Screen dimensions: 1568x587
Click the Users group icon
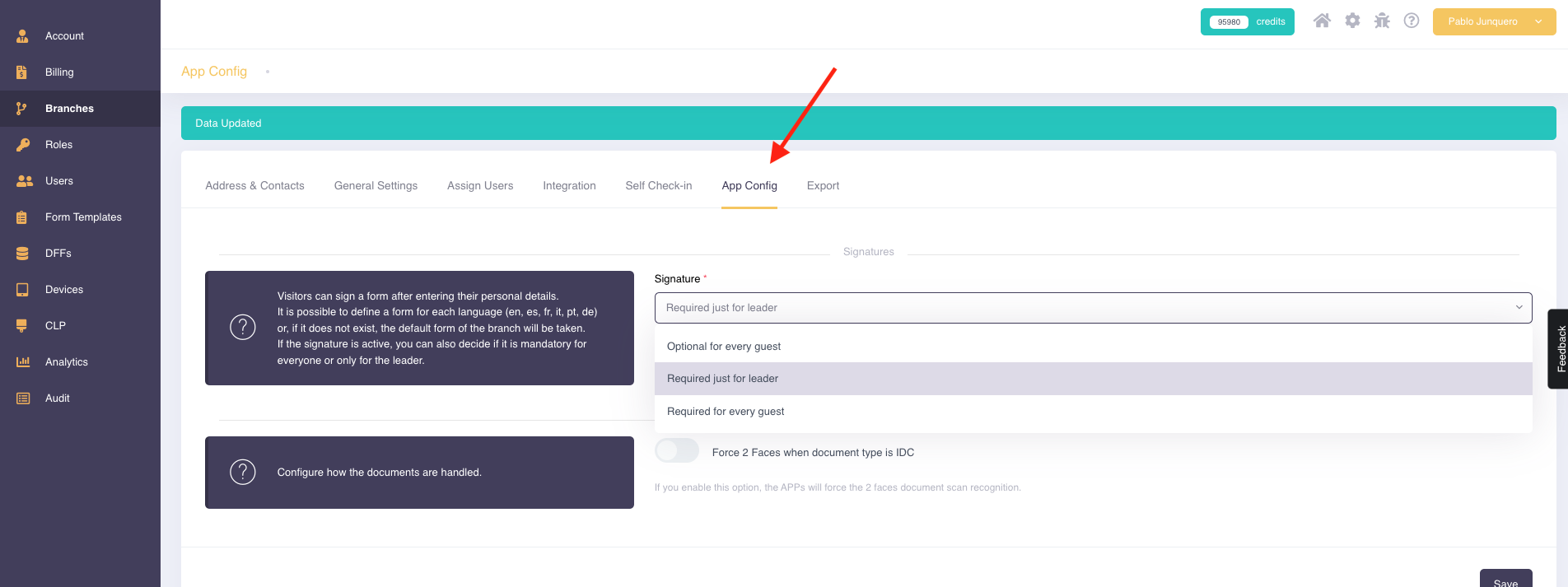pos(25,181)
